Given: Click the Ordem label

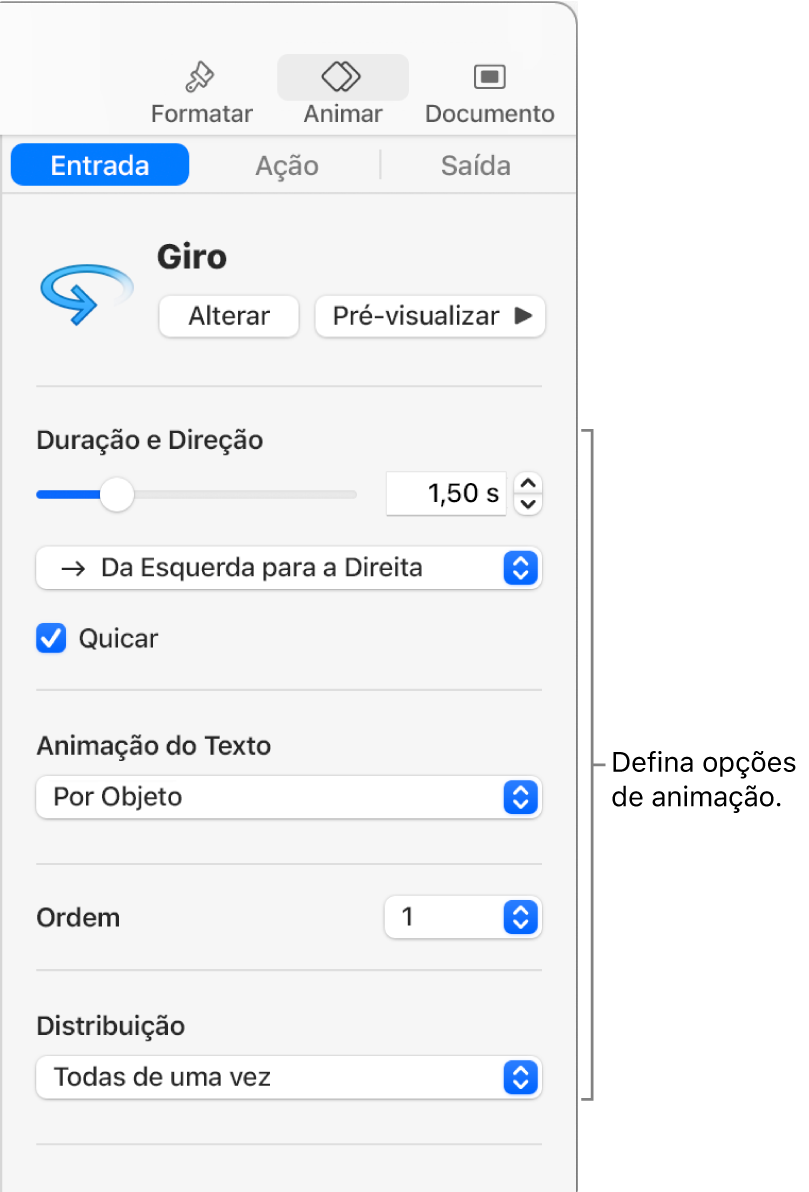Looking at the screenshot, I should (78, 918).
